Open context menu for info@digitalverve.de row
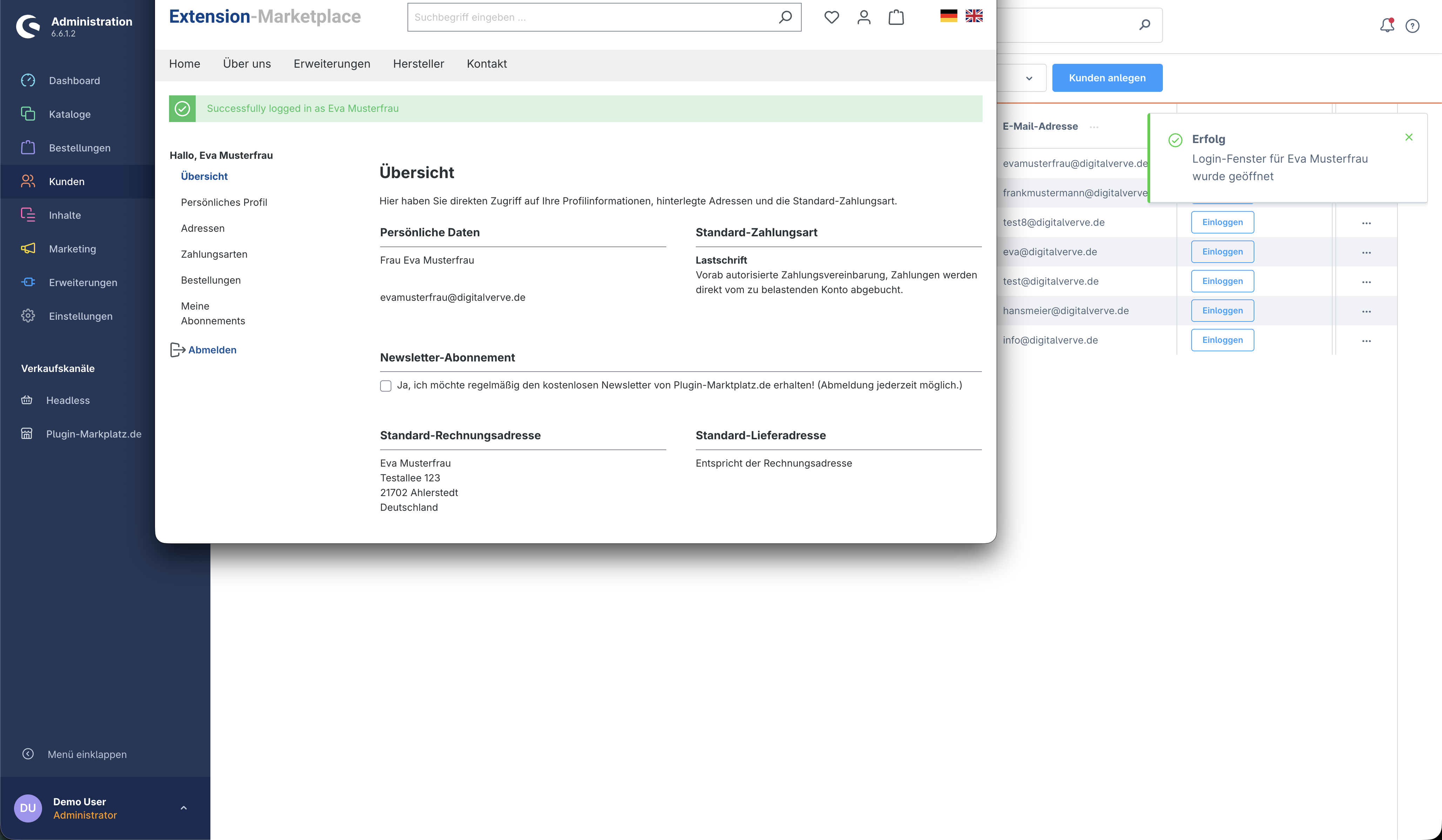 click(1366, 340)
